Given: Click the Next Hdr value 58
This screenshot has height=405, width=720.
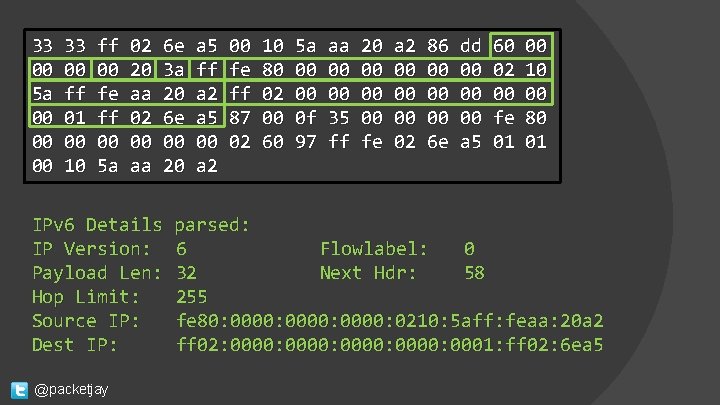Looking at the screenshot, I should (474, 273).
